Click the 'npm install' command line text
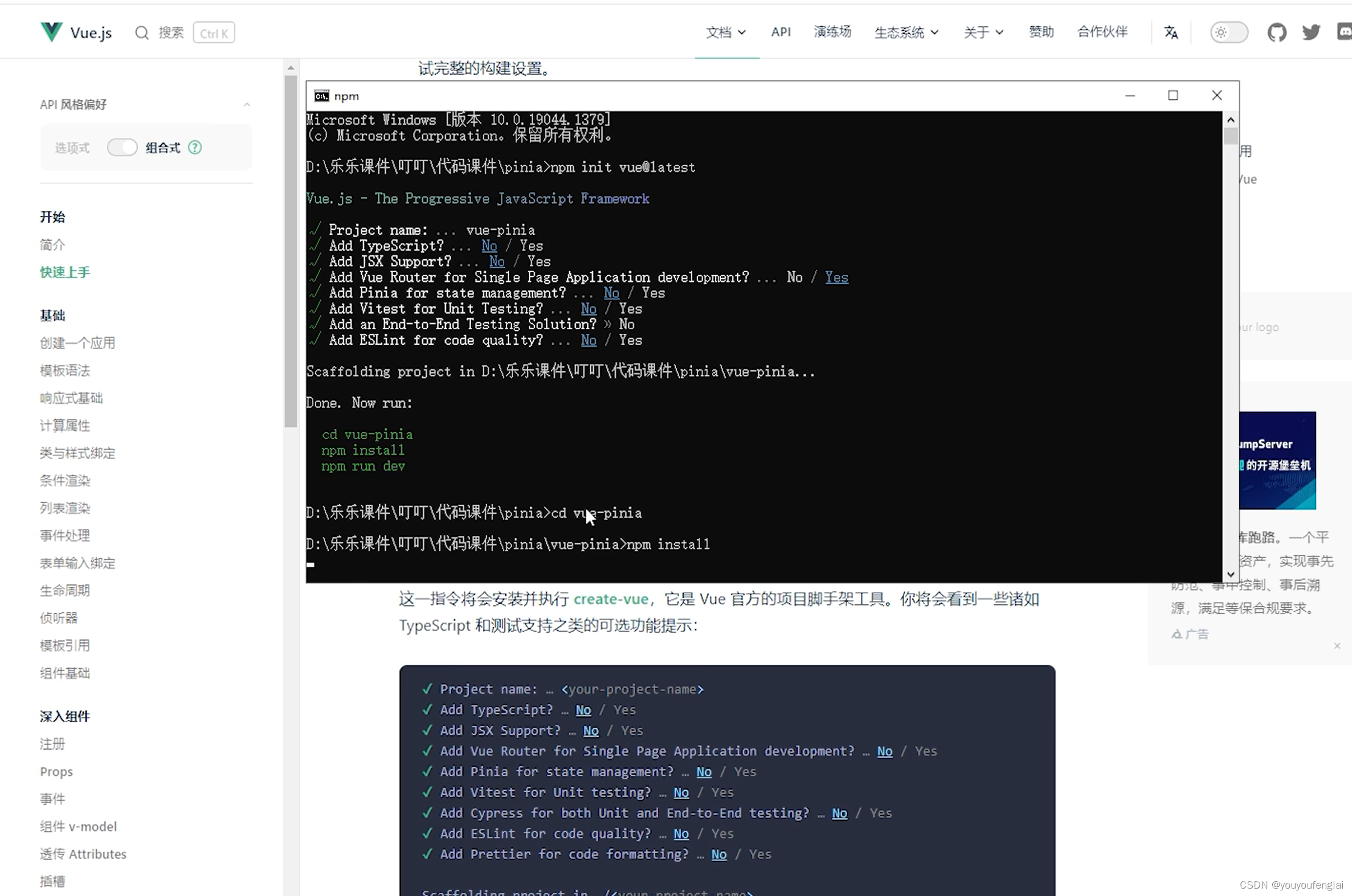Viewport: 1352px width, 896px height. tap(668, 544)
